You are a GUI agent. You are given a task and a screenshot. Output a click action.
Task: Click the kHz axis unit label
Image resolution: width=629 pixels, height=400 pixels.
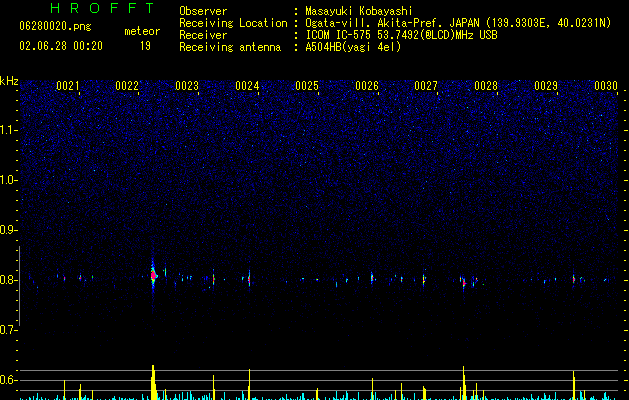pyautogui.click(x=9, y=81)
